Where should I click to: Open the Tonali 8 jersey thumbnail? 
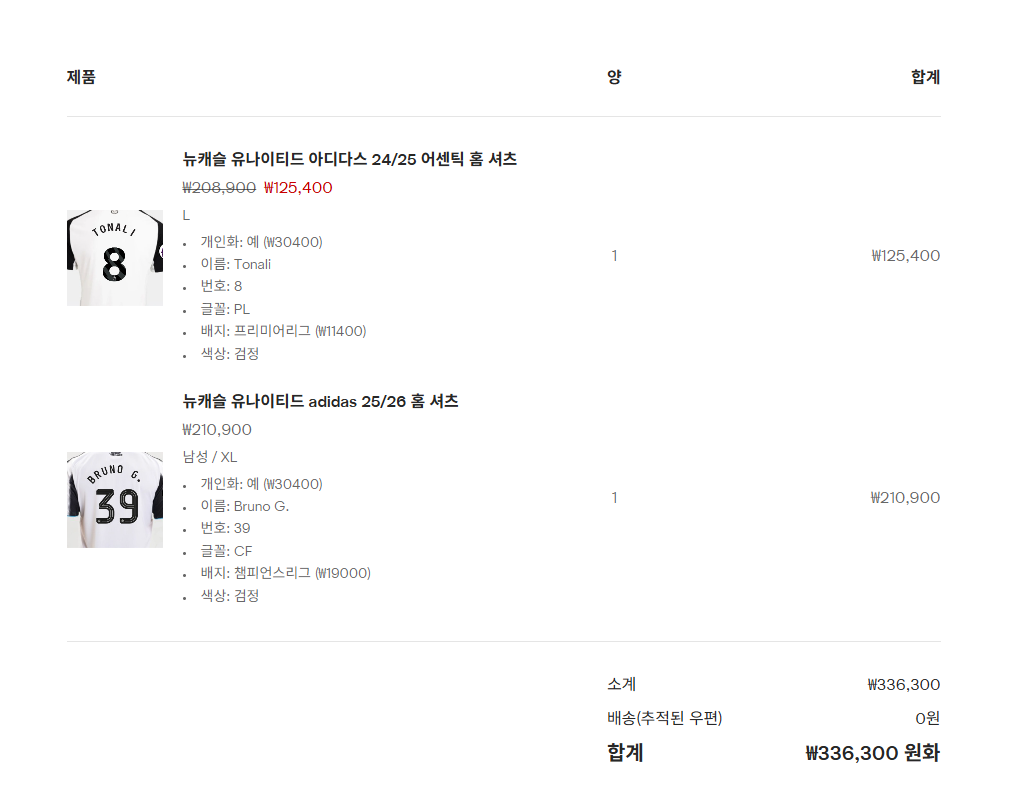(x=115, y=257)
